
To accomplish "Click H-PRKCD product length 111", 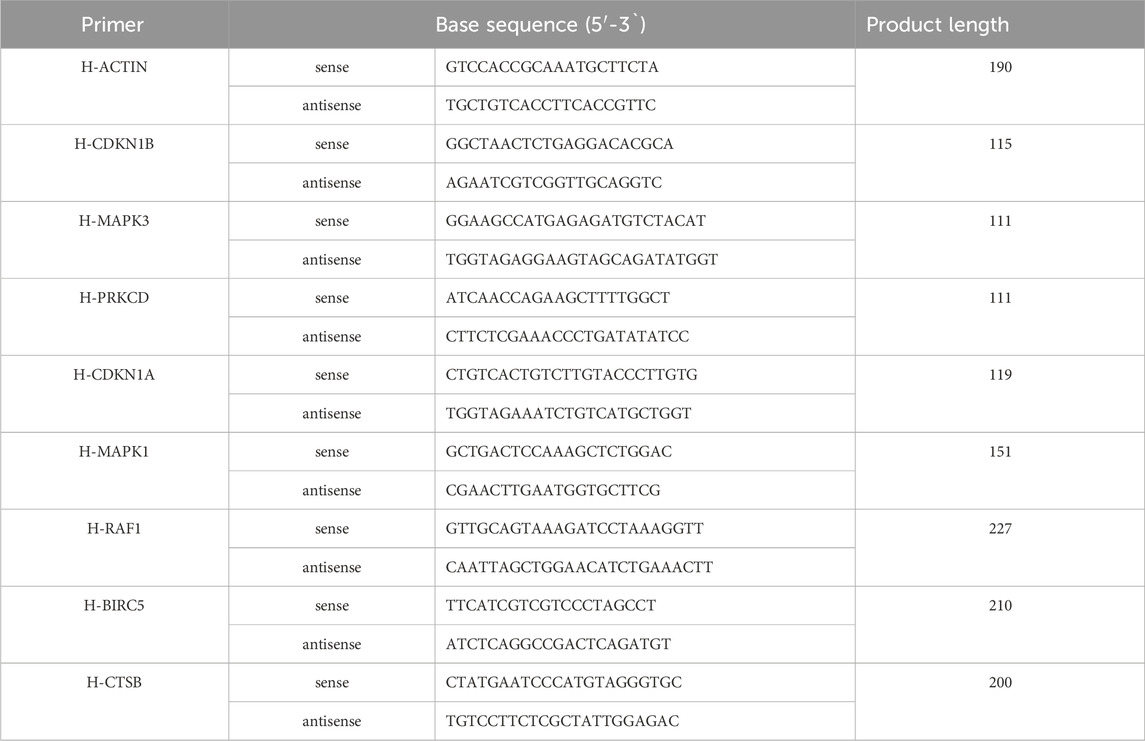I will [1000, 298].
